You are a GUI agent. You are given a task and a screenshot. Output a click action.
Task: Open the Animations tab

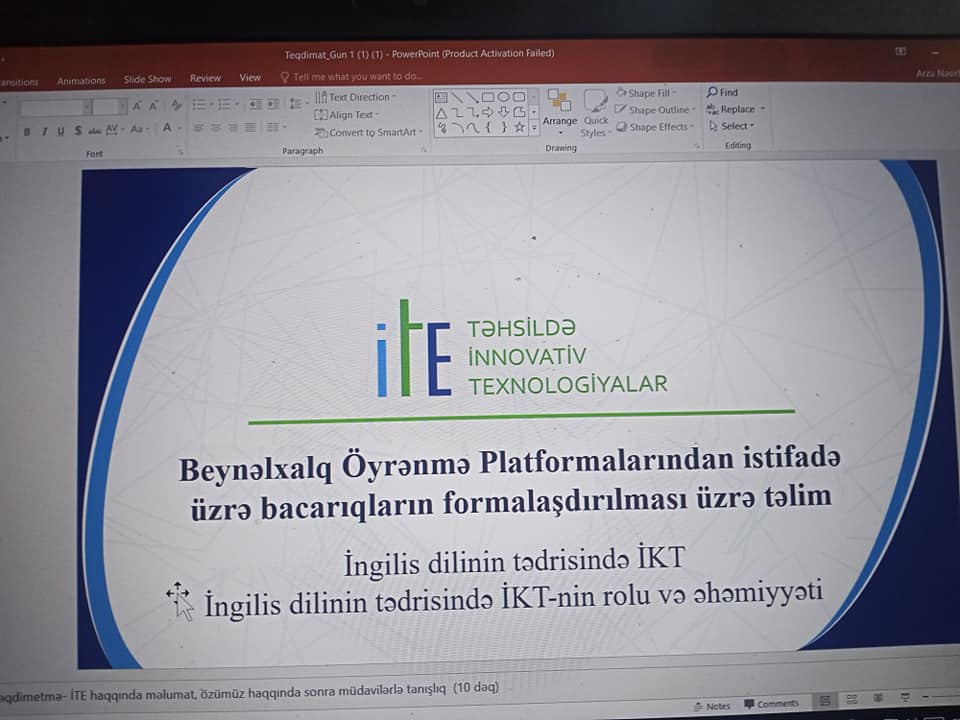pyautogui.click(x=81, y=80)
